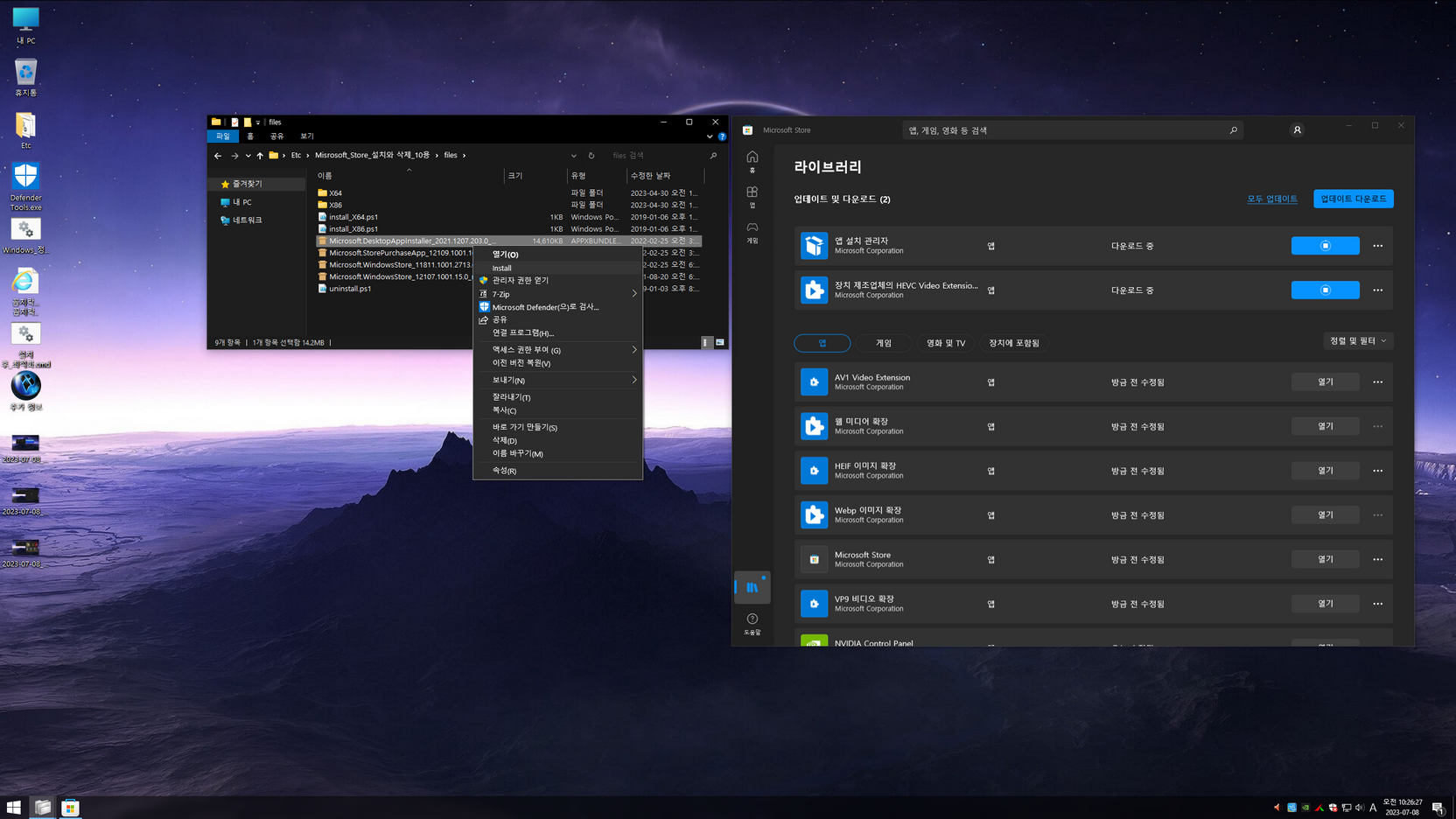Open recent locations dropdown in Explorer

pos(248,156)
